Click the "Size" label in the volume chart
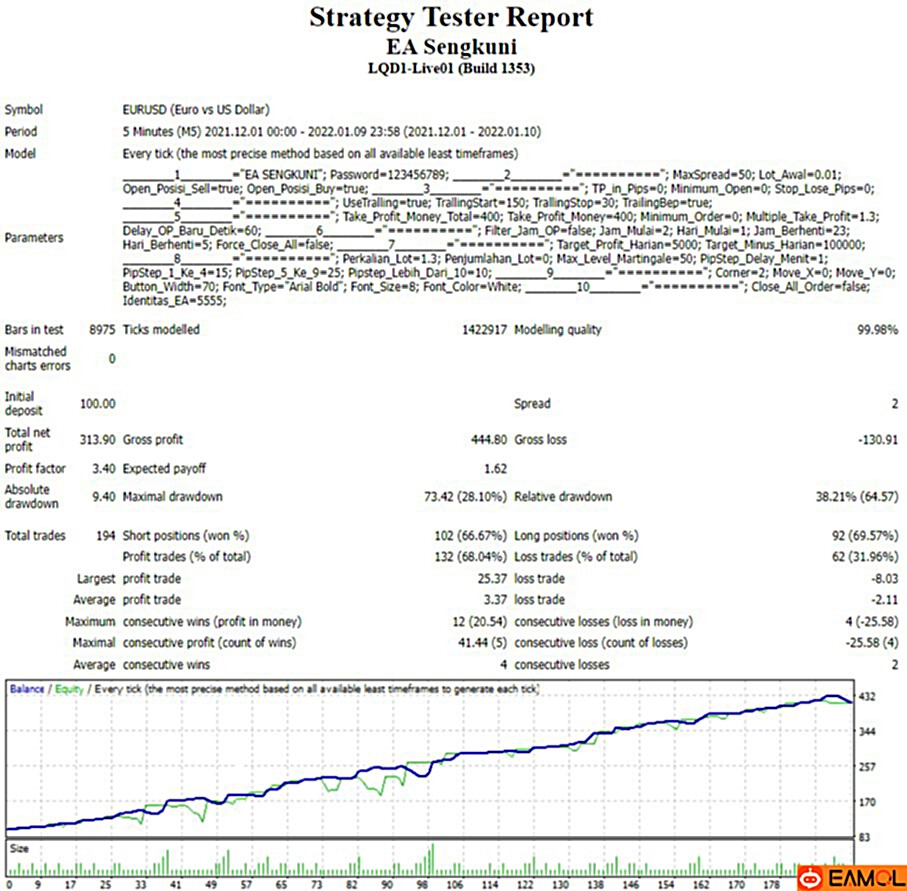The height and width of the screenshot is (891, 907). (x=19, y=848)
